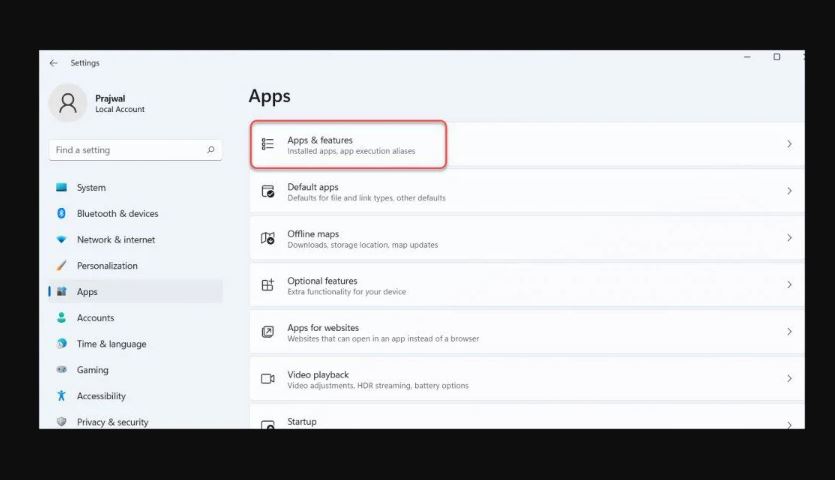Viewport: 835px width, 480px height.
Task: Open Optional features page
Action: (x=527, y=285)
